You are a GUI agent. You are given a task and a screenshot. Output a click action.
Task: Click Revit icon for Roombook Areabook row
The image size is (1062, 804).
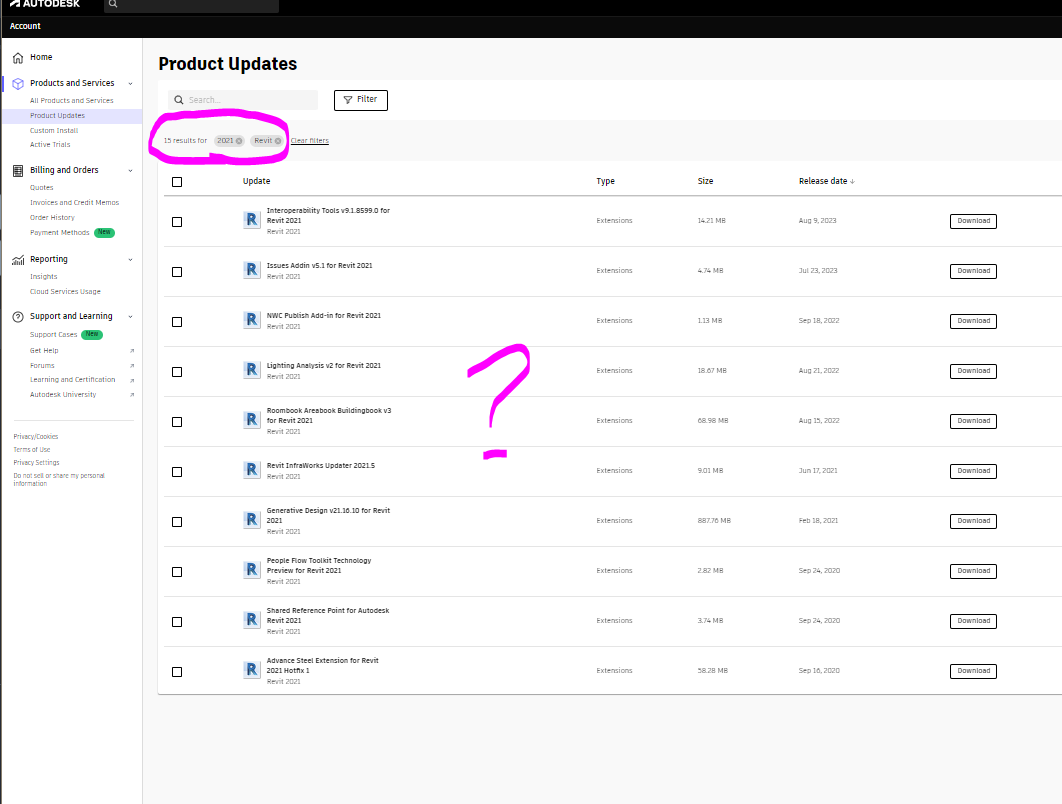point(252,420)
